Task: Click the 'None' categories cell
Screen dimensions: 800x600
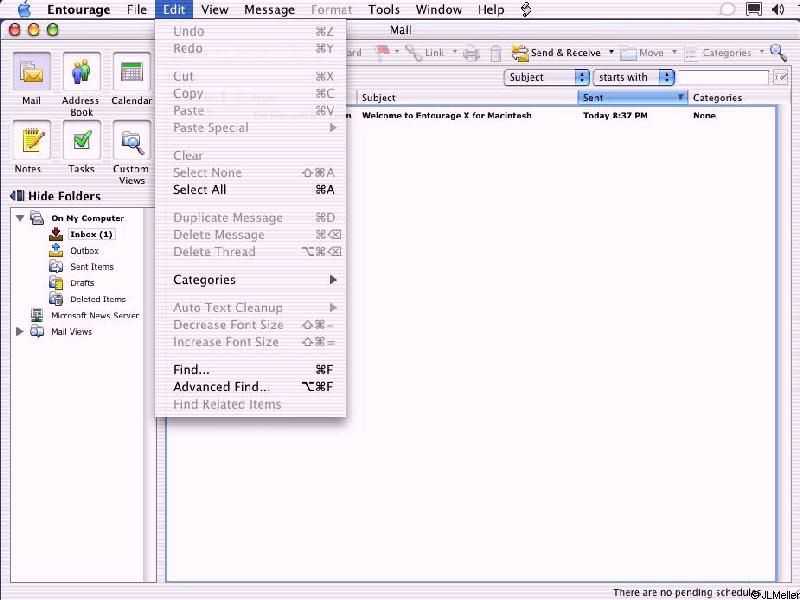Action: [x=704, y=115]
